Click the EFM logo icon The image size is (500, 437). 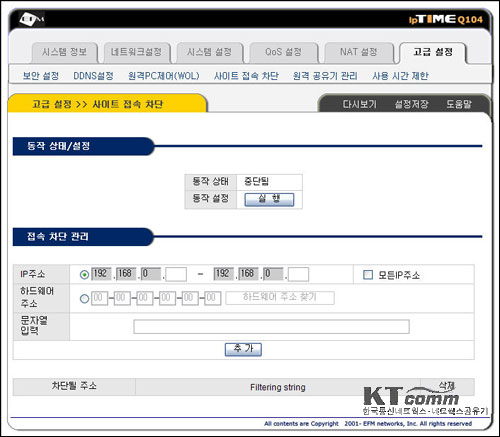(x=31, y=19)
